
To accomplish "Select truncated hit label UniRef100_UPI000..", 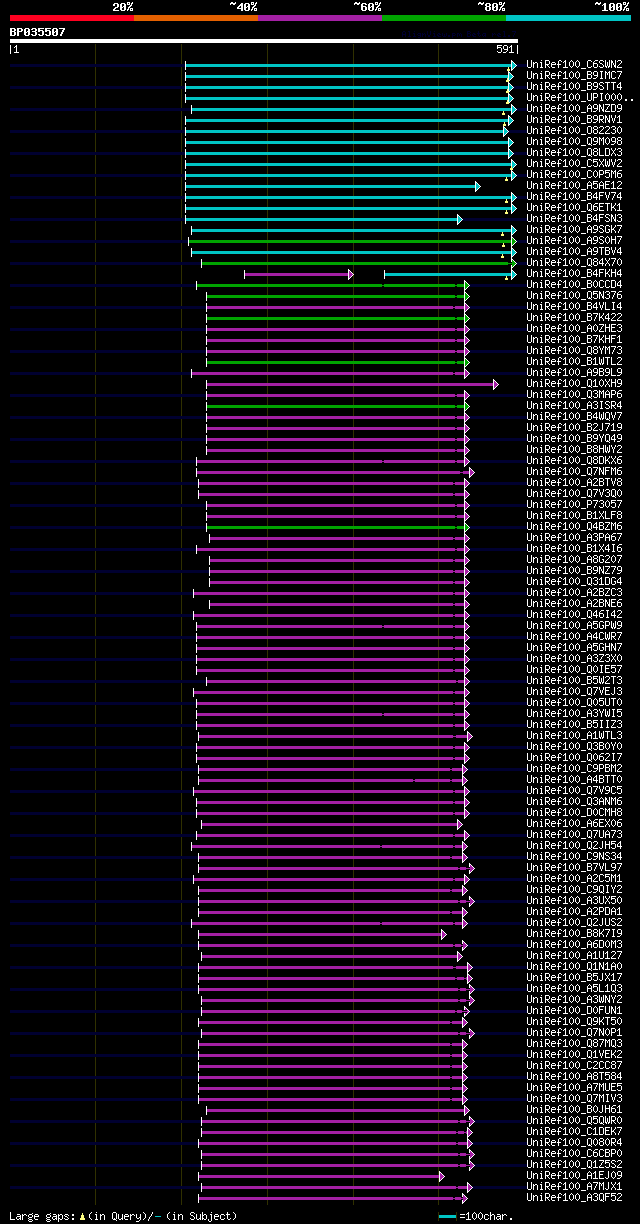I will point(580,97).
